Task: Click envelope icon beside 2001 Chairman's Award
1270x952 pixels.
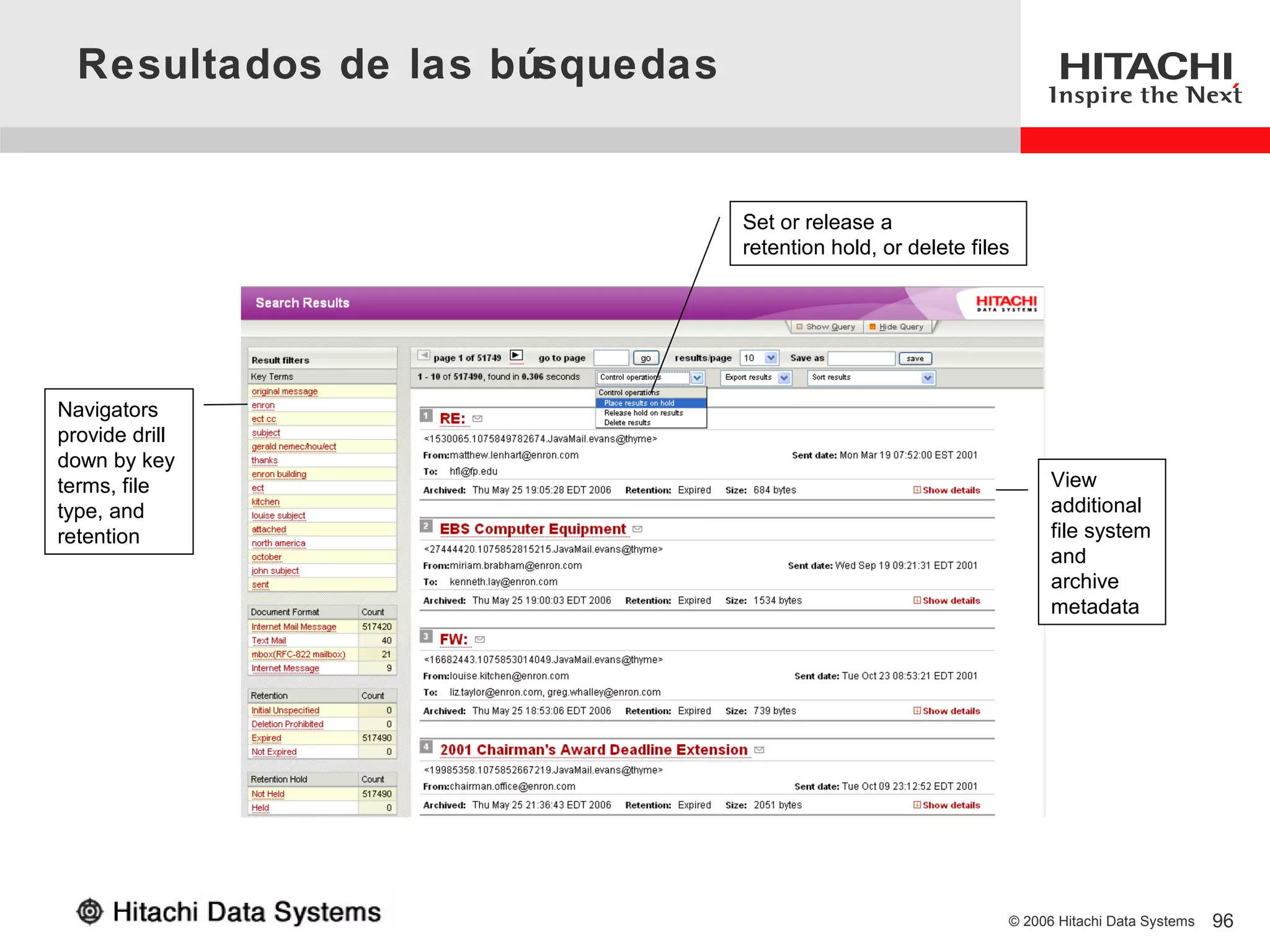Action: [x=760, y=751]
